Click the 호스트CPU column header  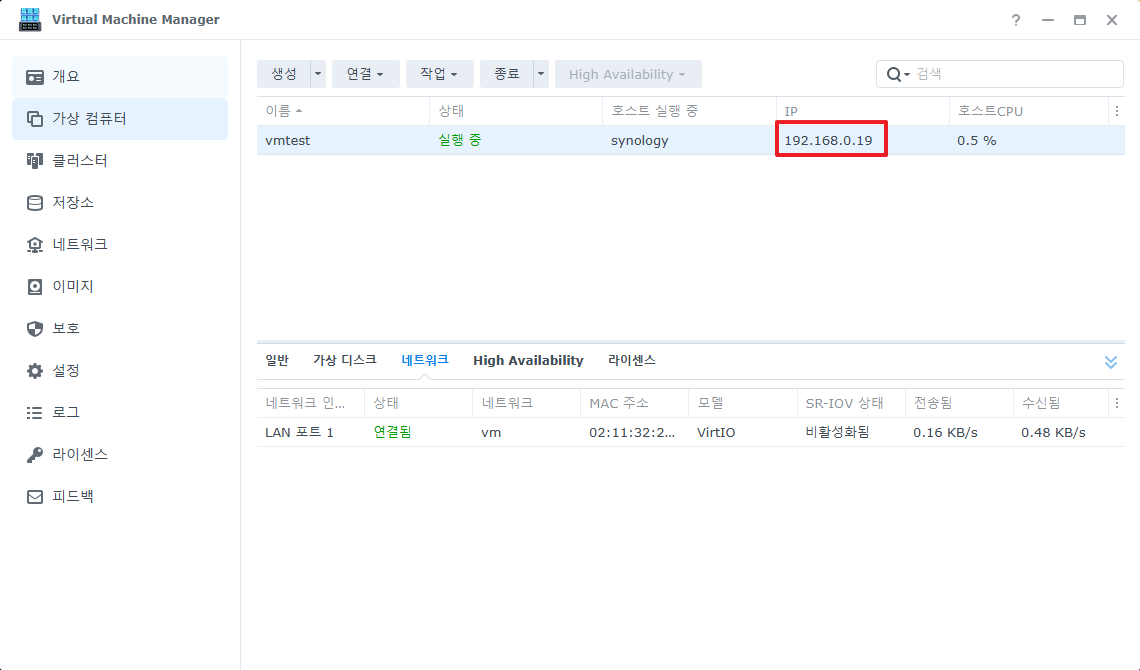coord(1029,111)
